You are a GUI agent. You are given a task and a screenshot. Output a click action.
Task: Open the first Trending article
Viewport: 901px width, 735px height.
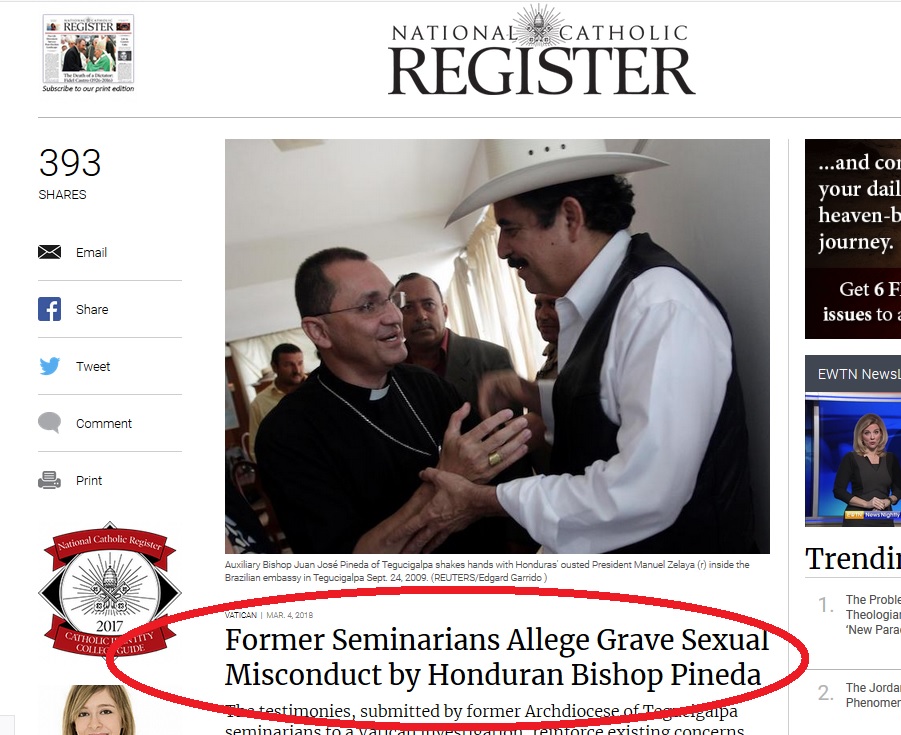873,614
